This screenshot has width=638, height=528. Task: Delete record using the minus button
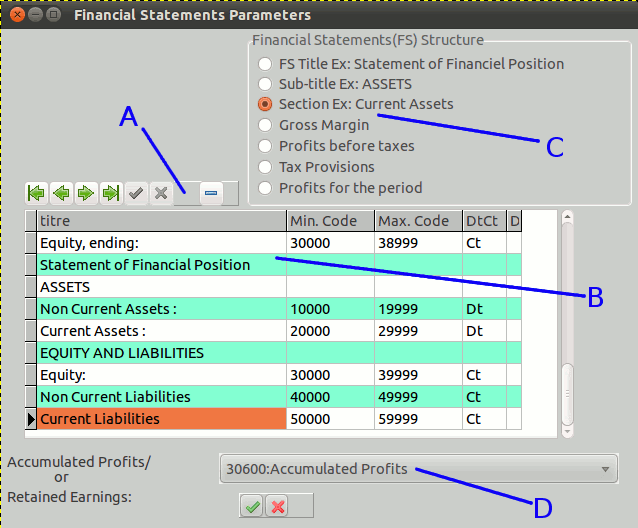tap(211, 193)
